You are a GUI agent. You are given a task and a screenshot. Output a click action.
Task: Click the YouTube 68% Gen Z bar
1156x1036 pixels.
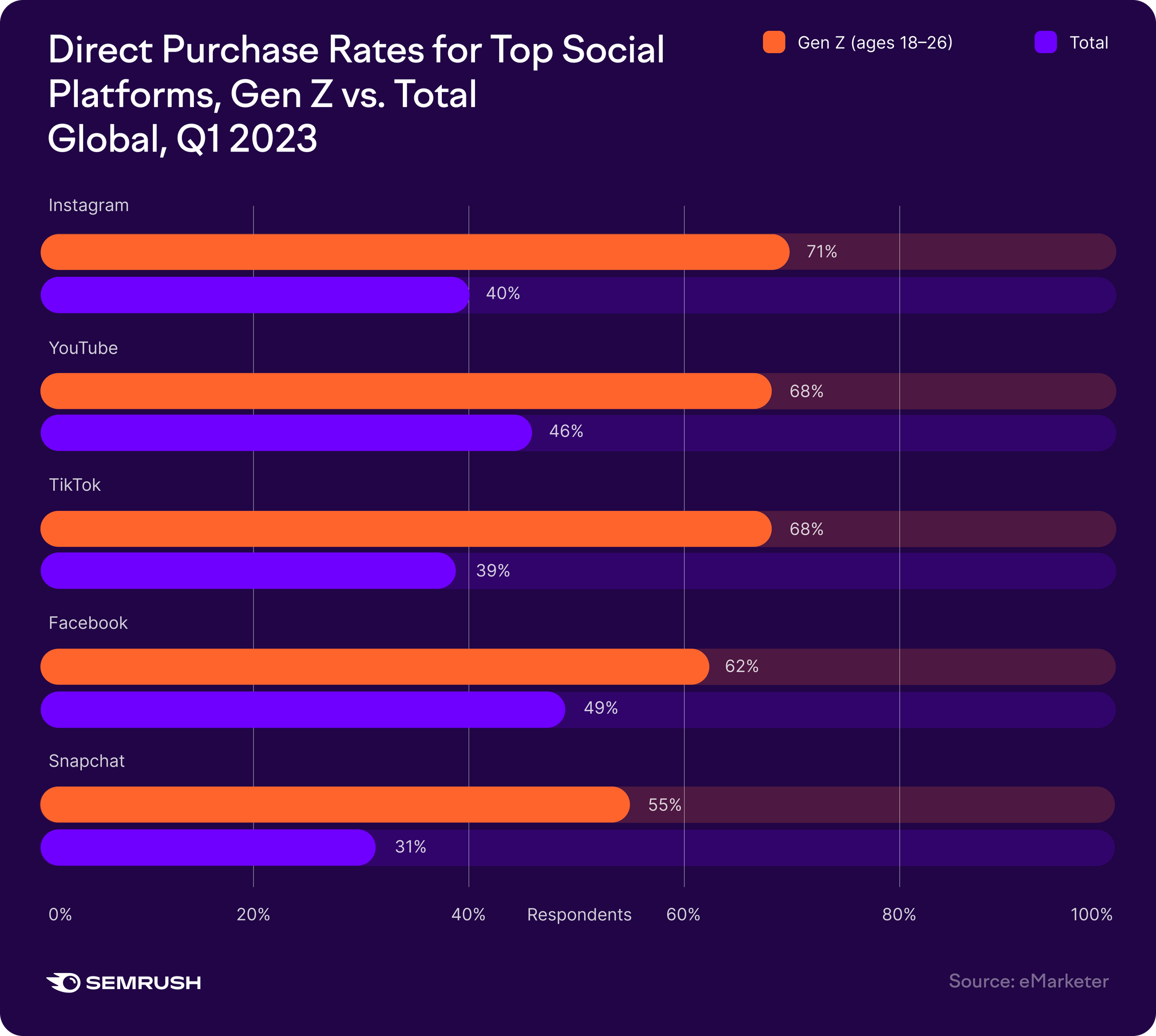405,391
